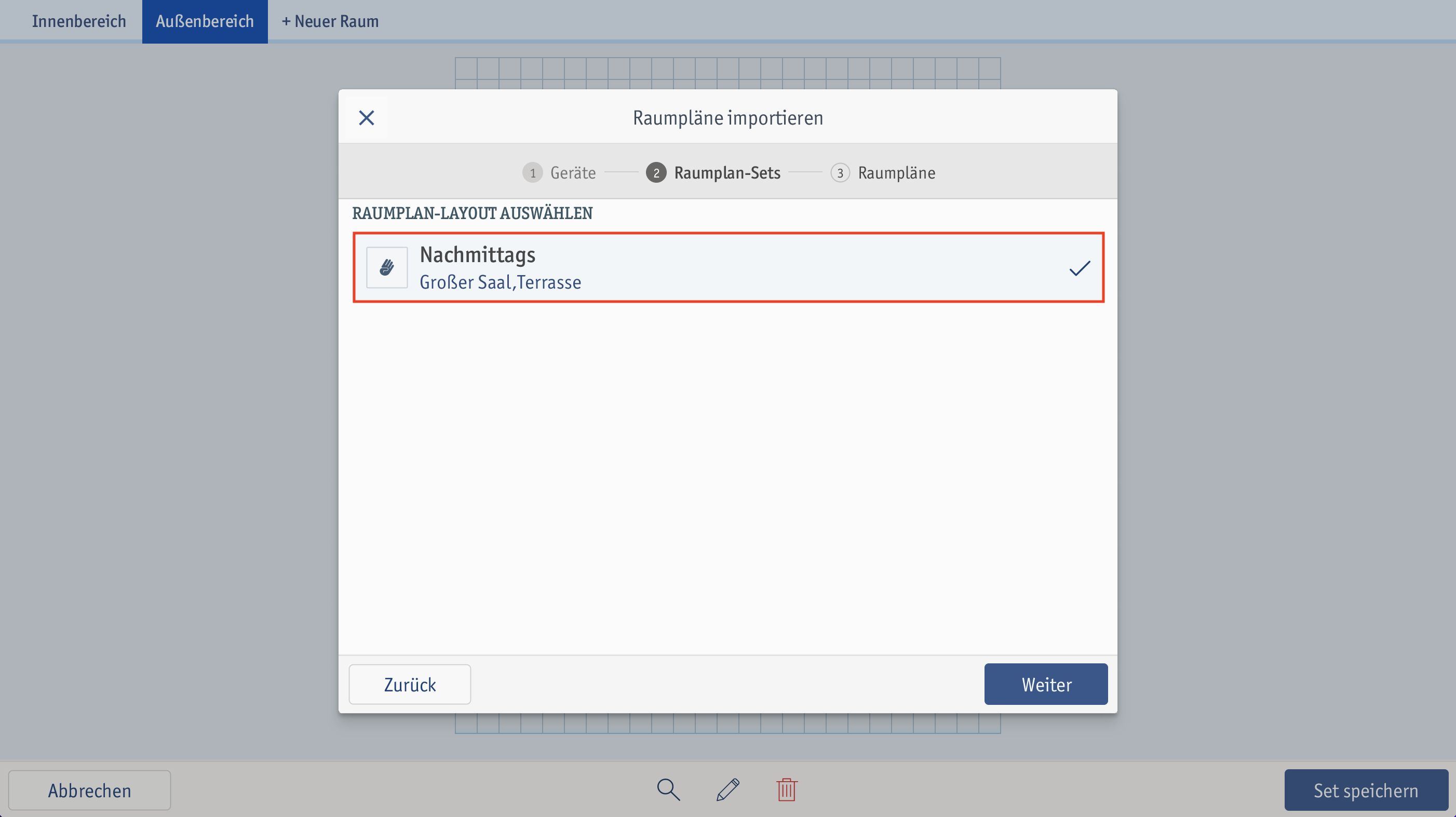Click the red trash delete icon
1456x817 pixels.
786,789
